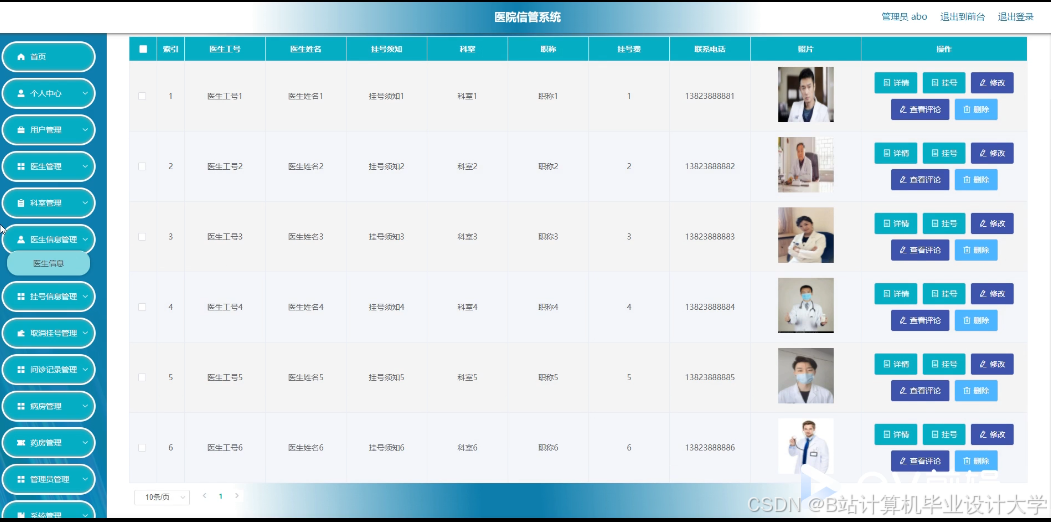
Task: Click 挂号 button for 医生工号2
Action: (x=944, y=153)
